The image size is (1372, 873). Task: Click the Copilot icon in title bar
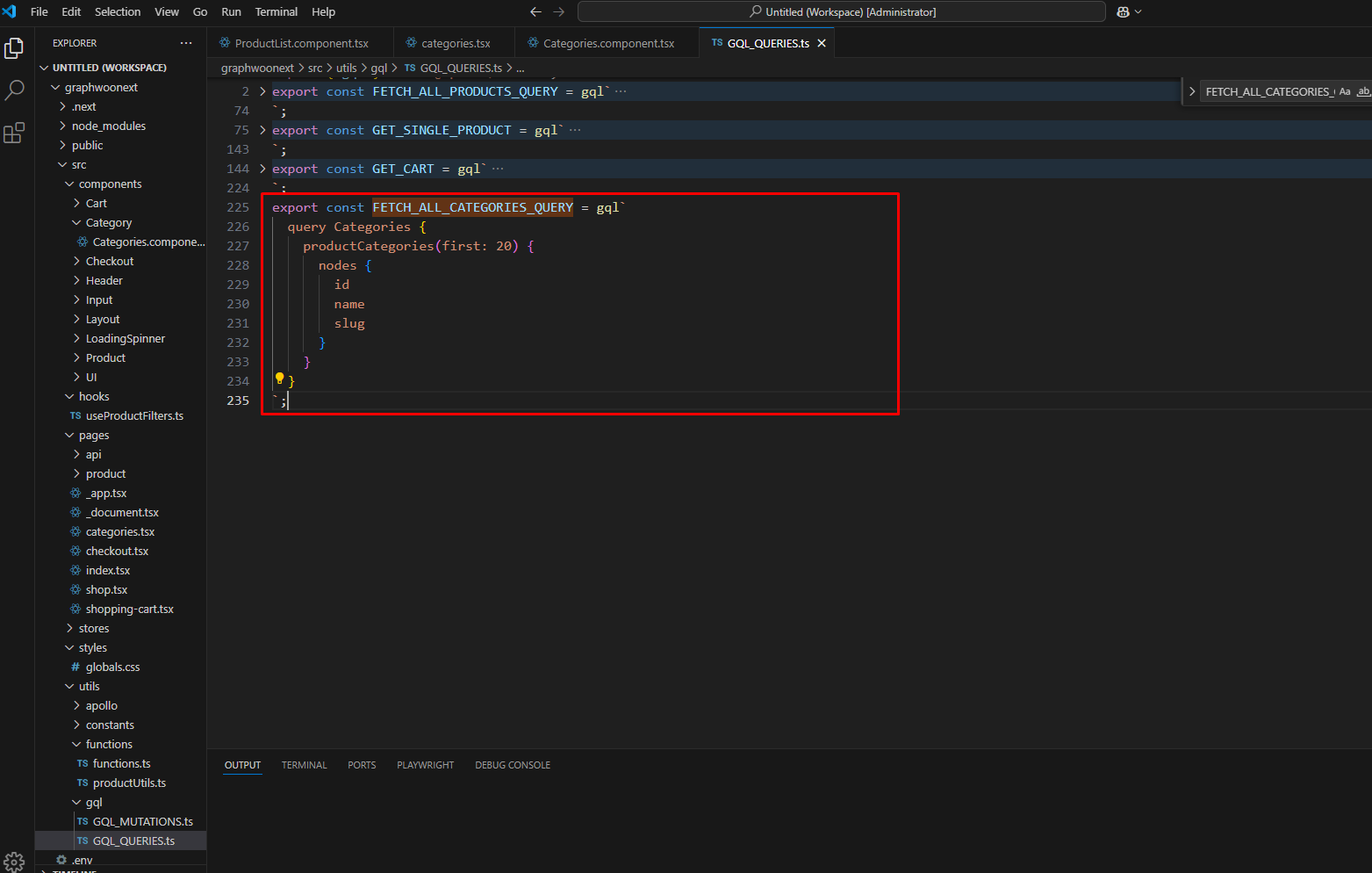click(1123, 12)
